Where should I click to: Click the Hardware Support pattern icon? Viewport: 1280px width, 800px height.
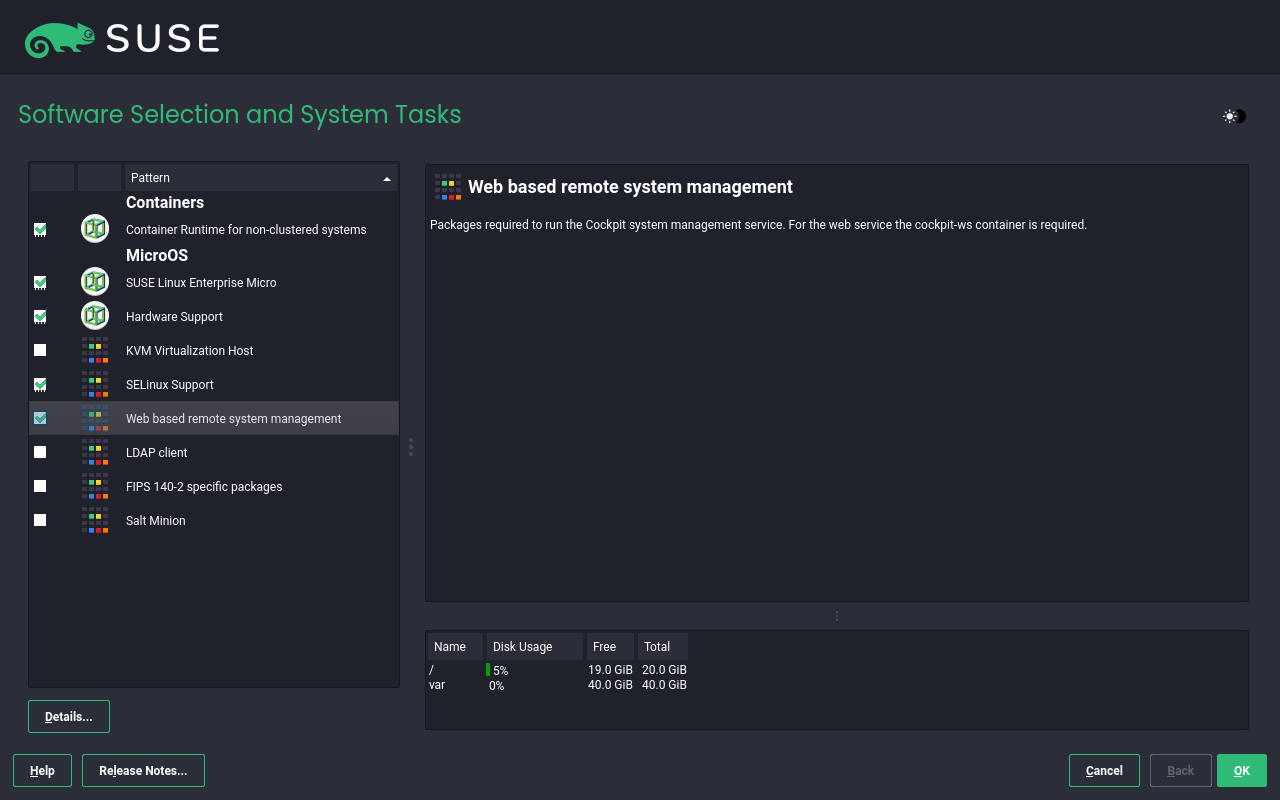click(x=95, y=316)
